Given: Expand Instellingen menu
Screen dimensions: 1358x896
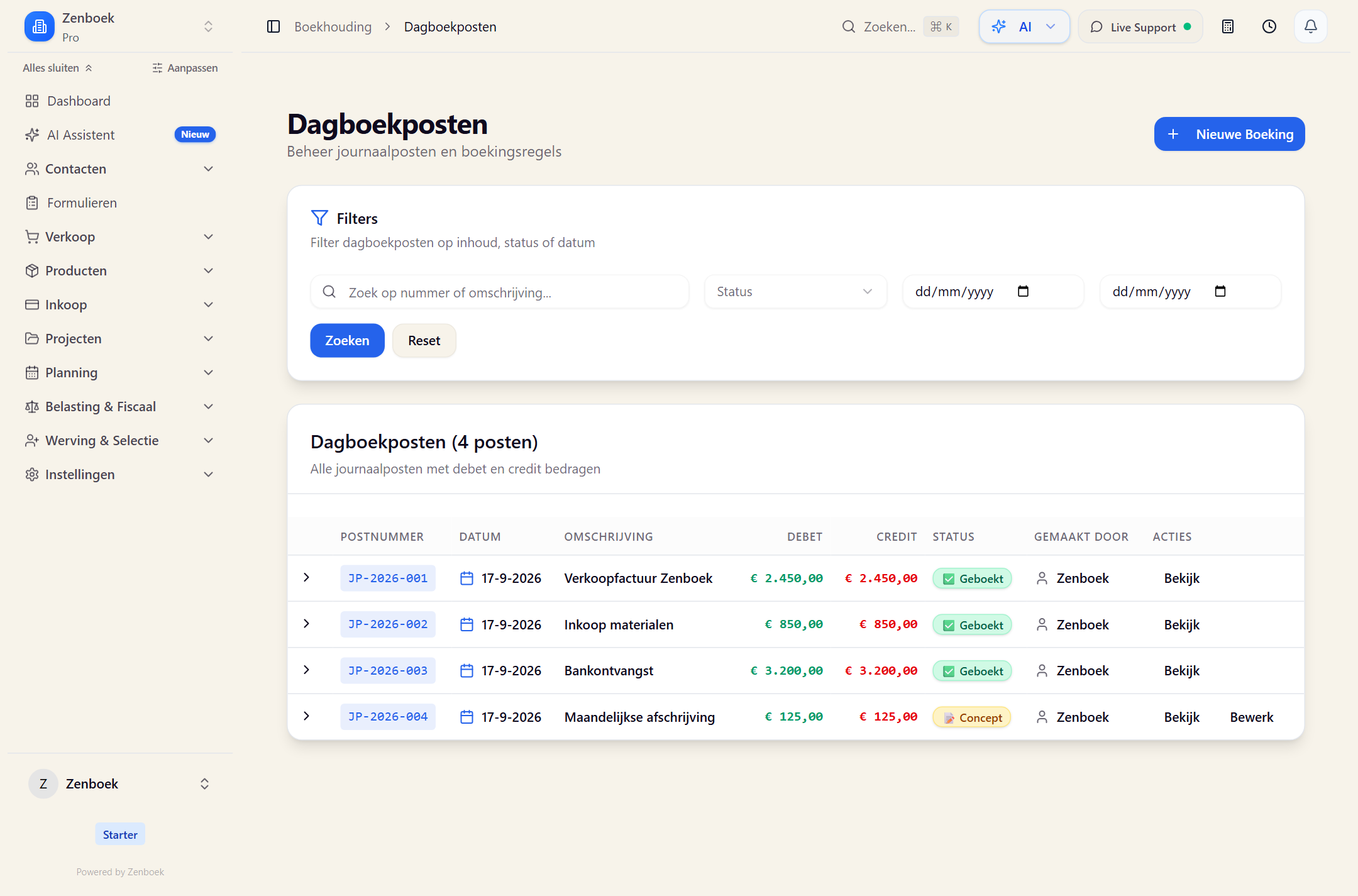Looking at the screenshot, I should (x=119, y=475).
